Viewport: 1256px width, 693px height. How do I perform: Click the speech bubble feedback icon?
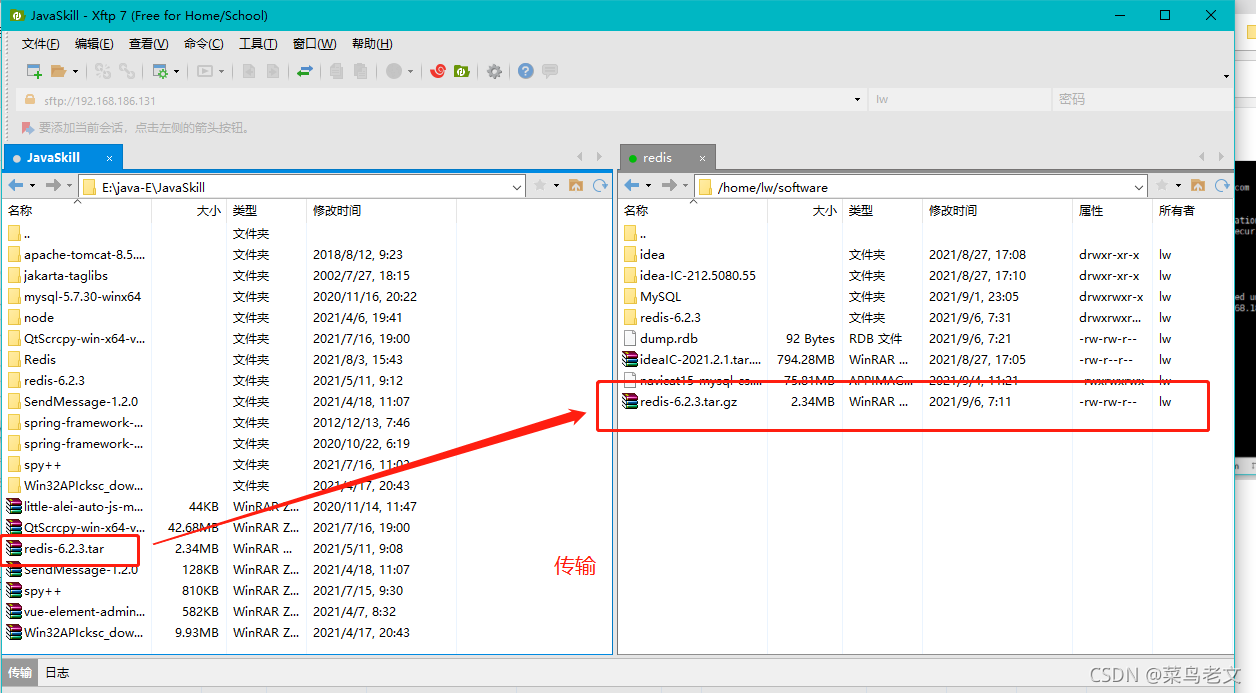(x=549, y=71)
